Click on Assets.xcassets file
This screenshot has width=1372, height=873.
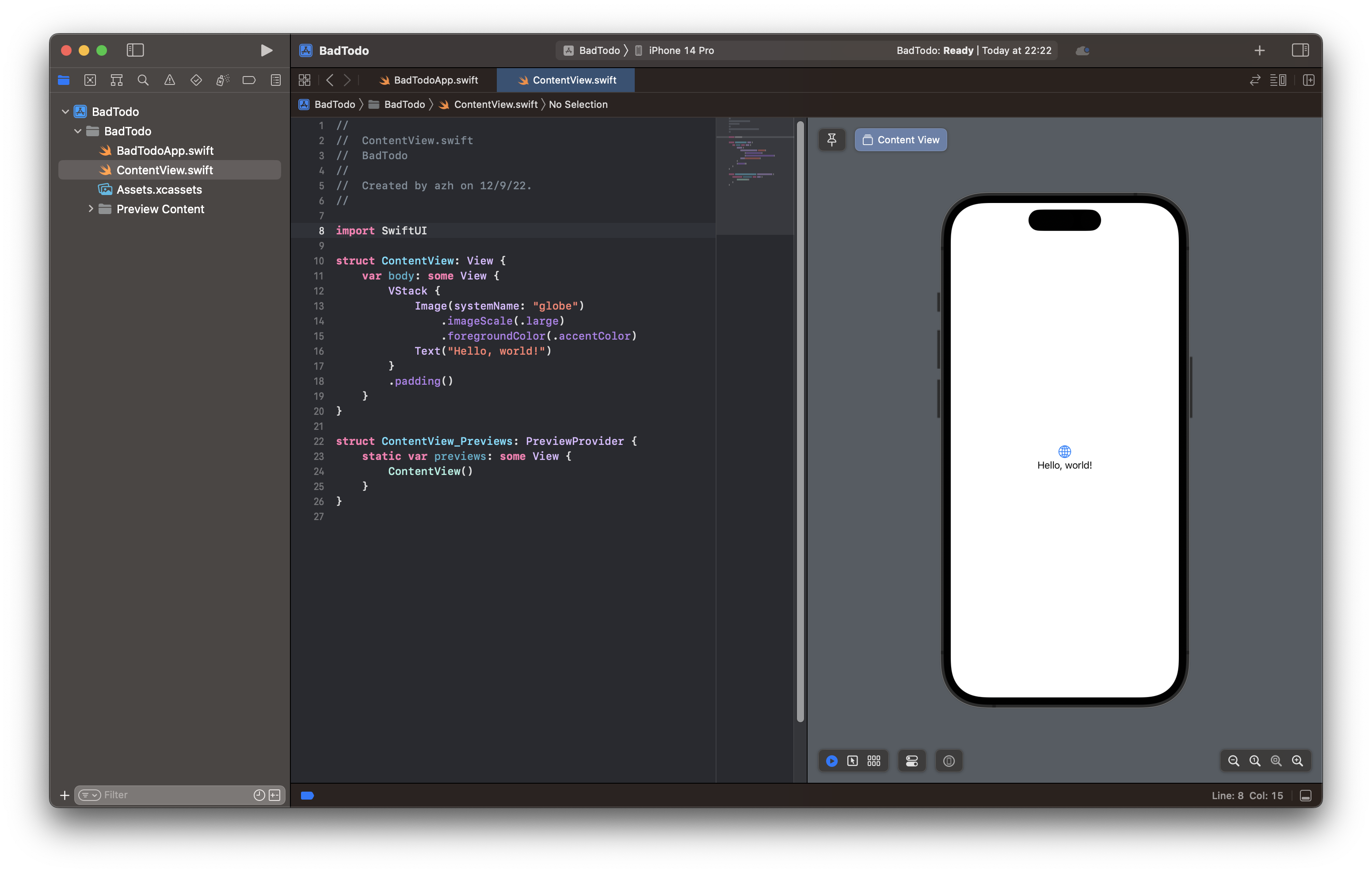160,189
